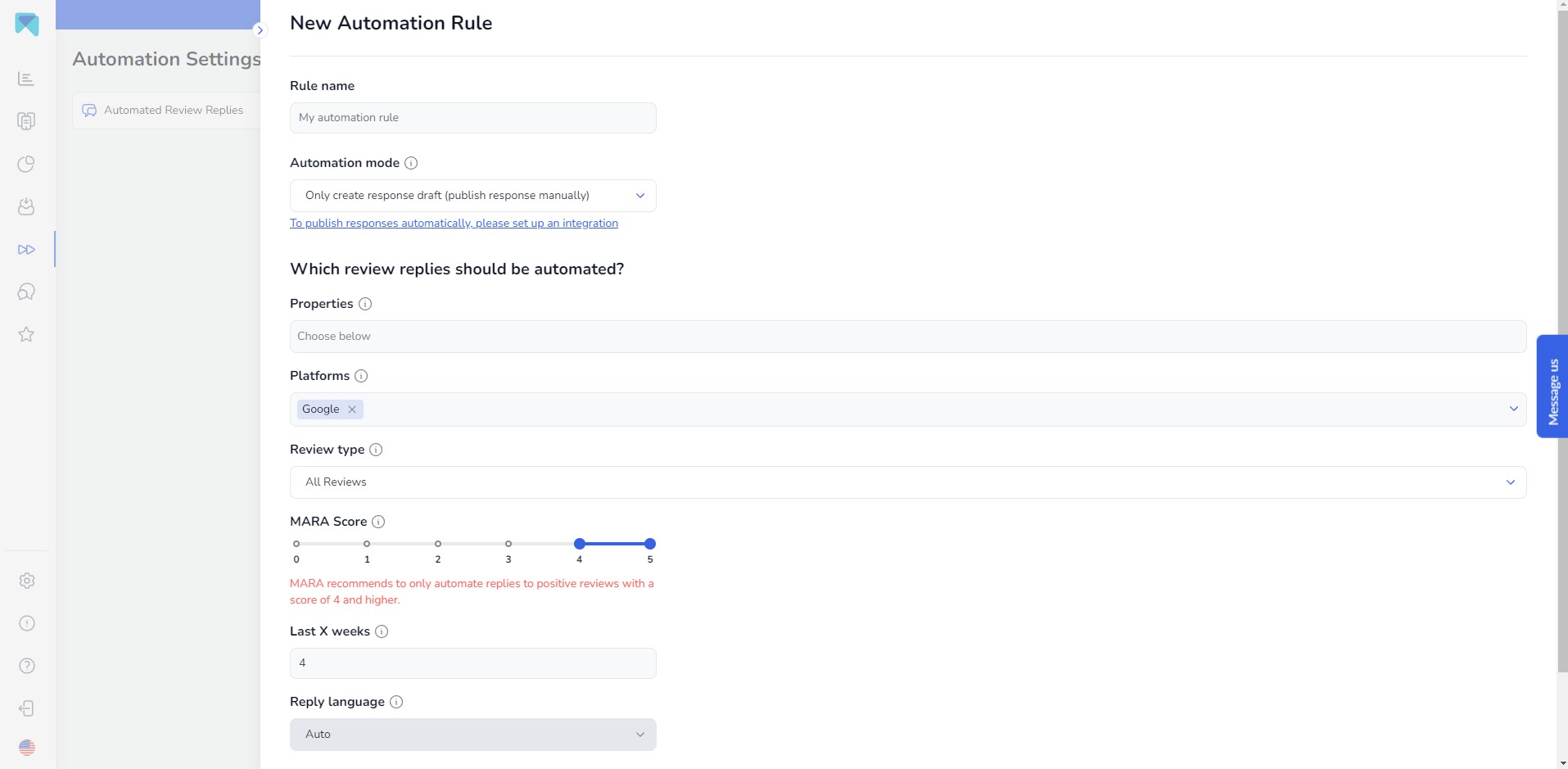
Task: Click info icon next to Reply language
Action: pos(396,702)
